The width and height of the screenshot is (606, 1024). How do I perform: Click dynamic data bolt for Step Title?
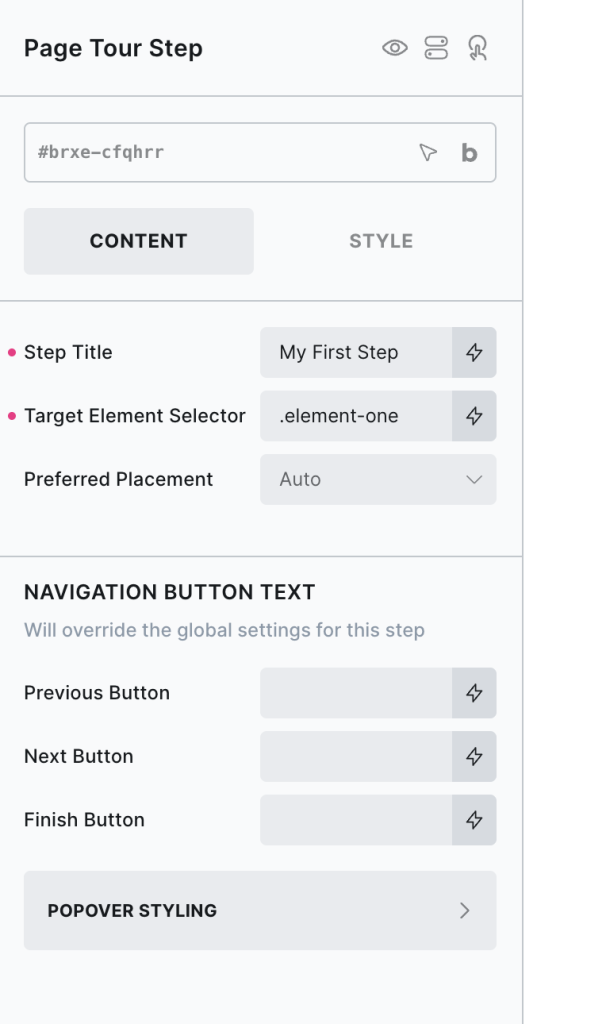click(x=474, y=352)
